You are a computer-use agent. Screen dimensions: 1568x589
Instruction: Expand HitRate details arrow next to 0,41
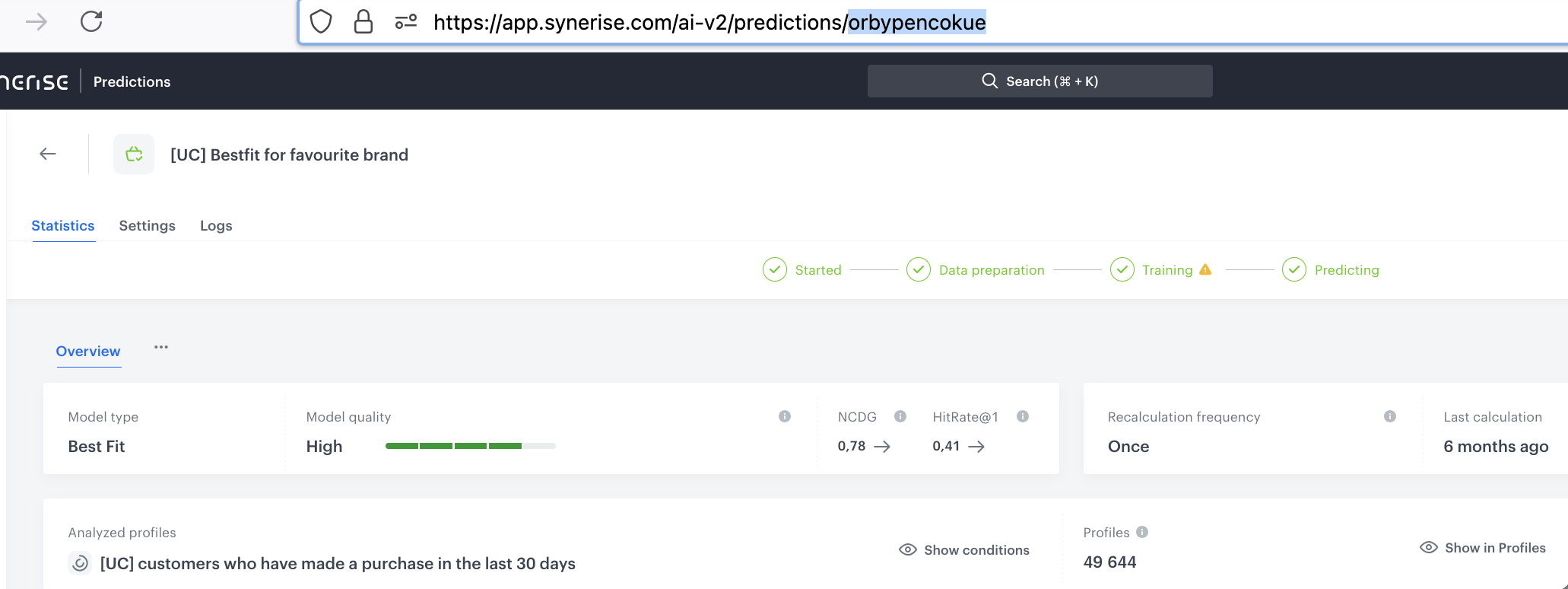pyautogui.click(x=976, y=447)
